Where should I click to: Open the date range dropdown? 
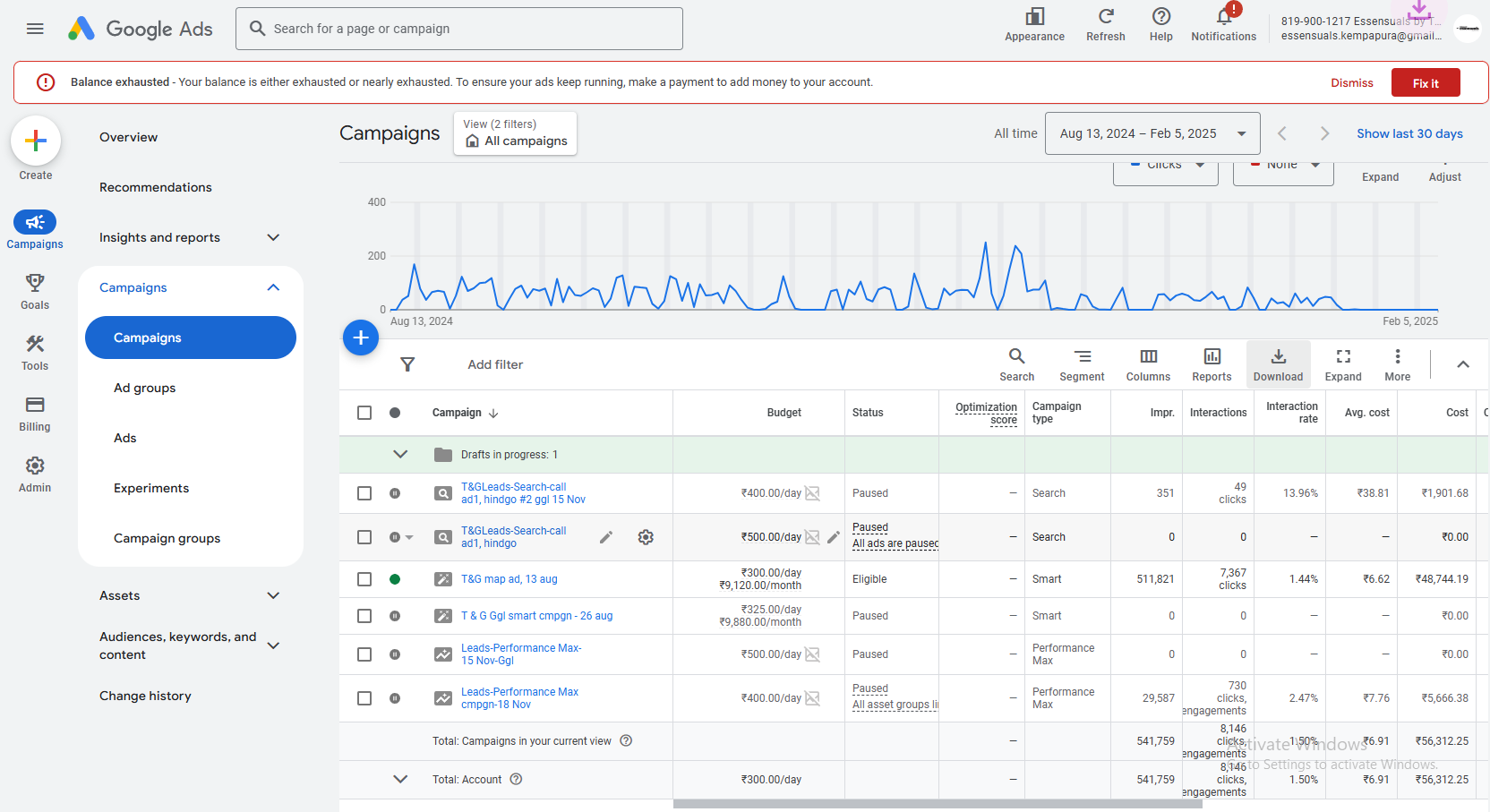pyautogui.click(x=1152, y=133)
